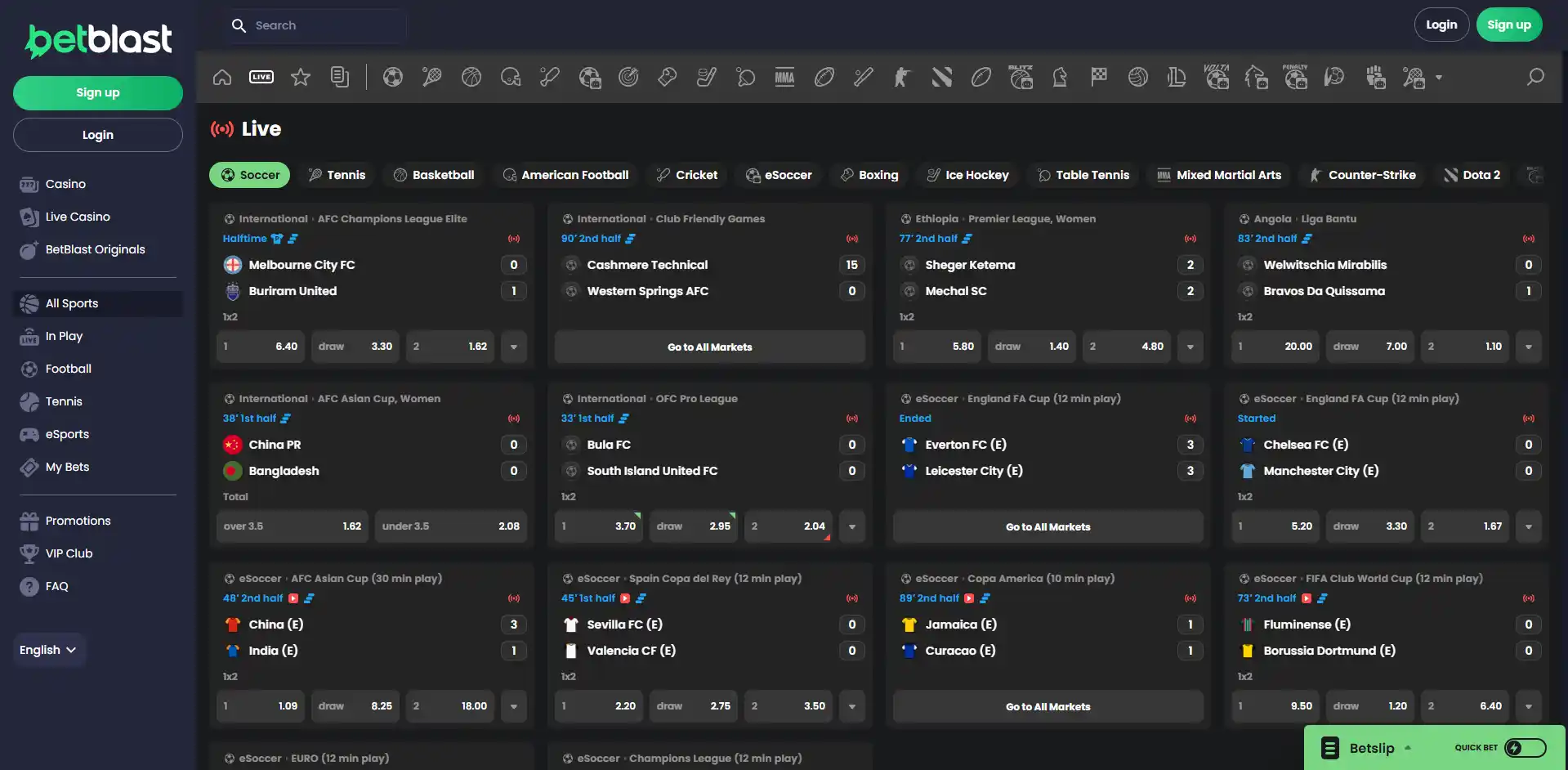The image size is (1568, 770).
Task: Expand markets for Sevilla FC (E) match
Action: point(852,706)
